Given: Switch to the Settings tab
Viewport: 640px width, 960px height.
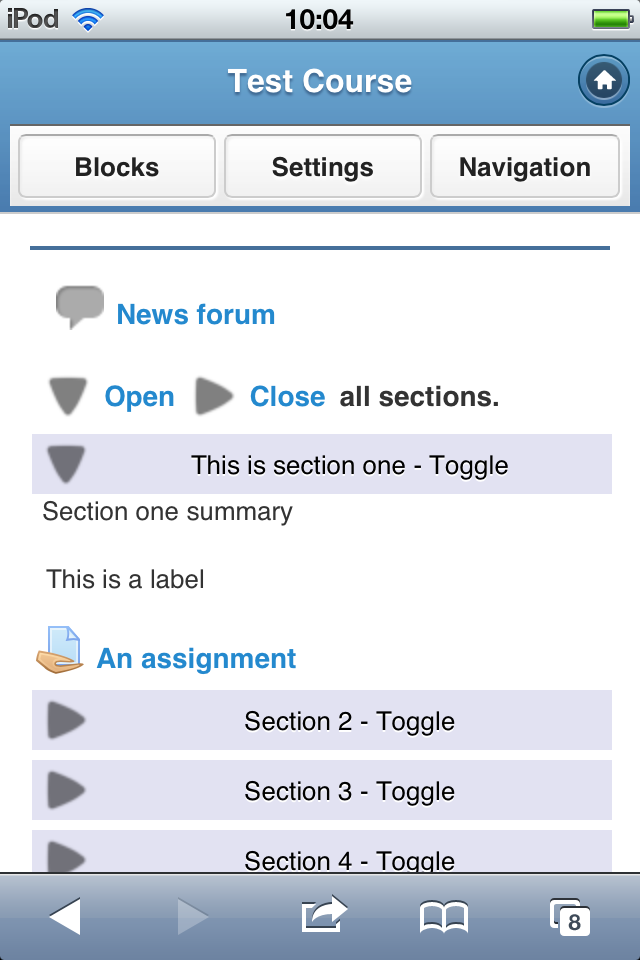Looking at the screenshot, I should click(x=323, y=167).
